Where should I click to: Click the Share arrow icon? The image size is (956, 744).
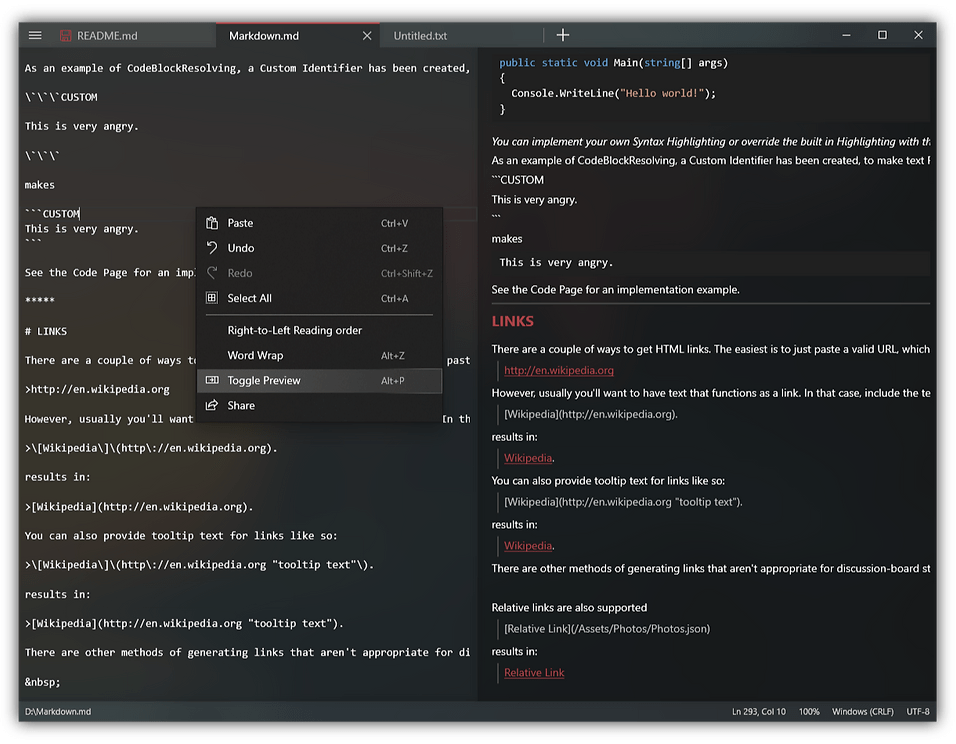pos(212,405)
